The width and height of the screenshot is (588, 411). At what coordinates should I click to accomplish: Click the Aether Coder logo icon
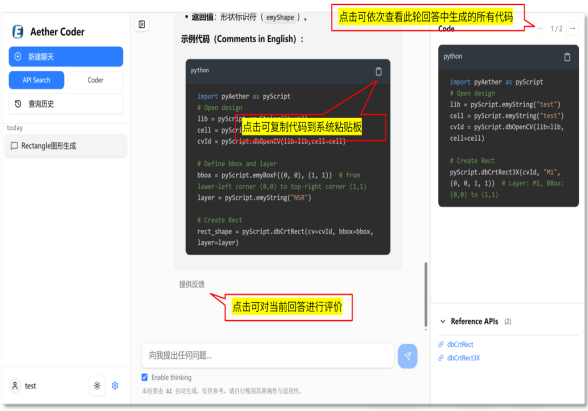(18, 32)
